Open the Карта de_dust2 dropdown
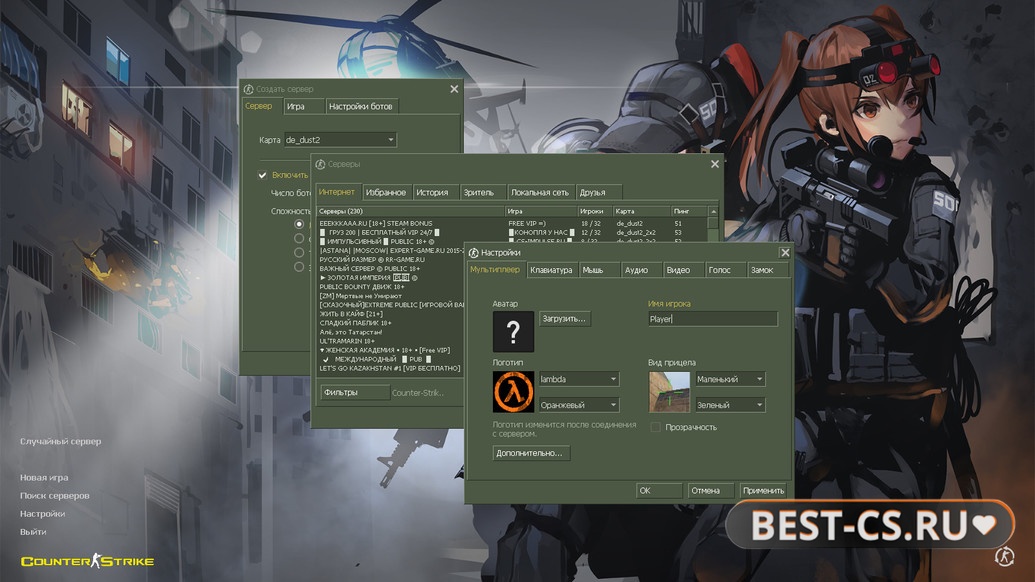The width and height of the screenshot is (1035, 582). coord(340,140)
